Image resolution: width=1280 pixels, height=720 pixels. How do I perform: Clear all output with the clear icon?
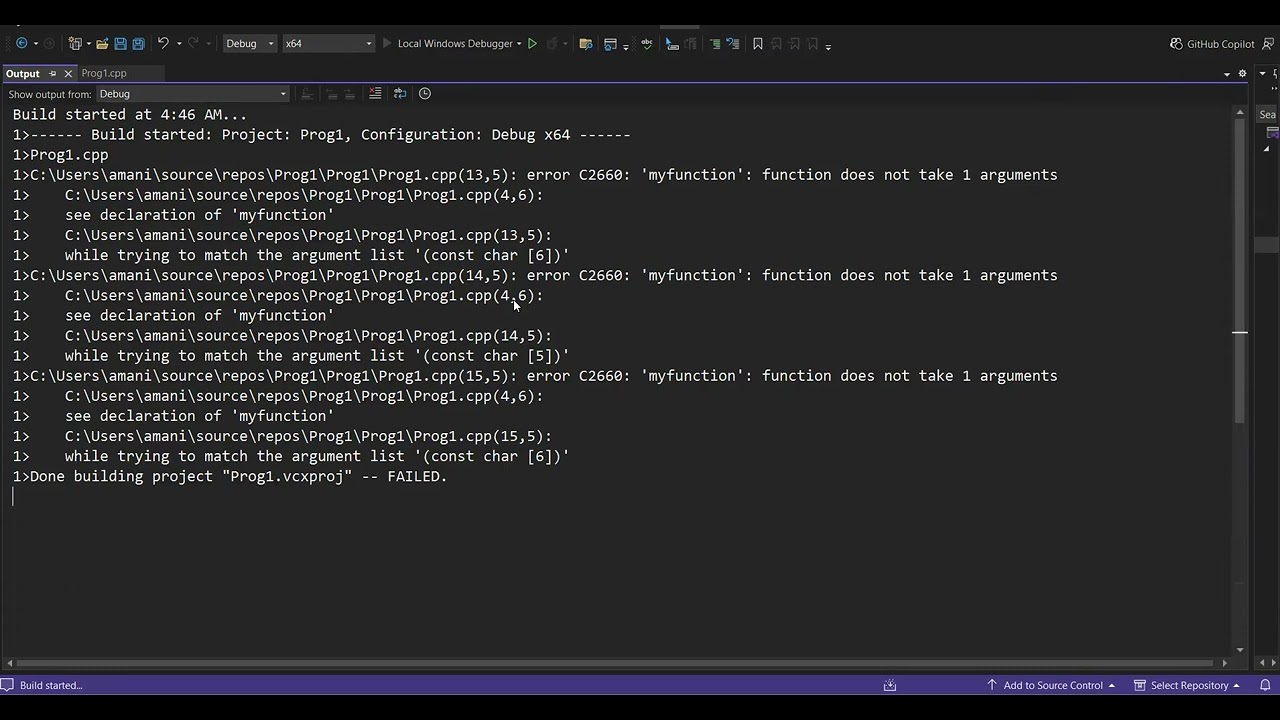[375, 93]
